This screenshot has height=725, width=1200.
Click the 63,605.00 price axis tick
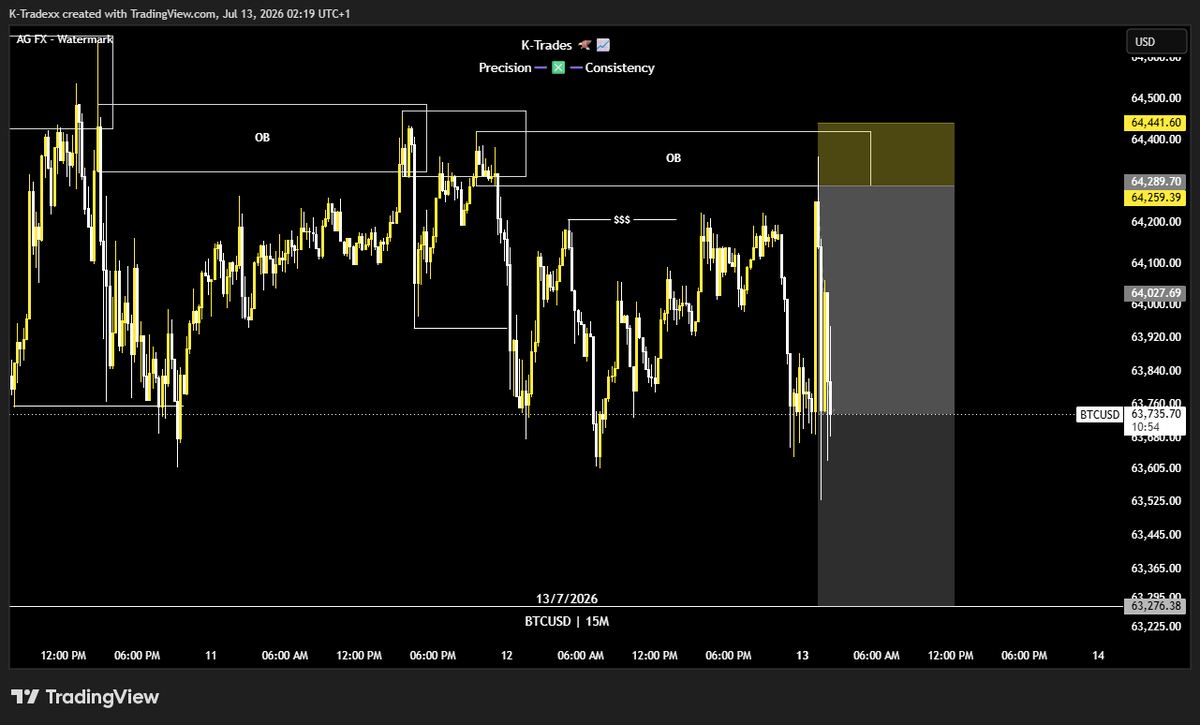(x=1156, y=468)
